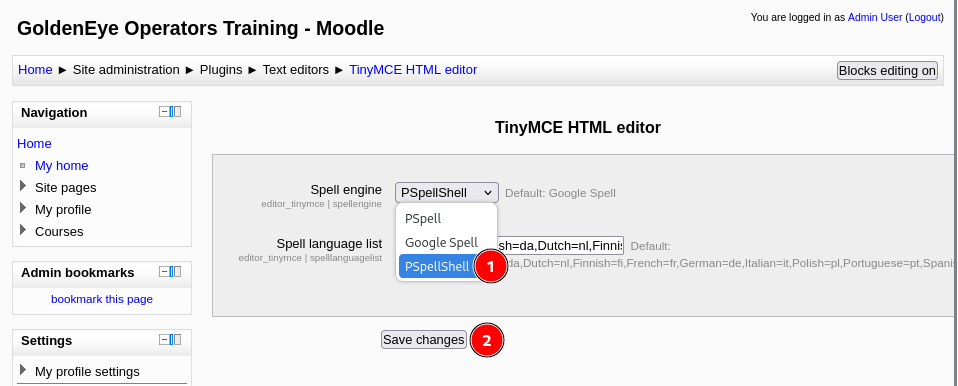Hide the Navigation block with minus icon
Viewport: 958px width, 386px height.
(x=164, y=112)
